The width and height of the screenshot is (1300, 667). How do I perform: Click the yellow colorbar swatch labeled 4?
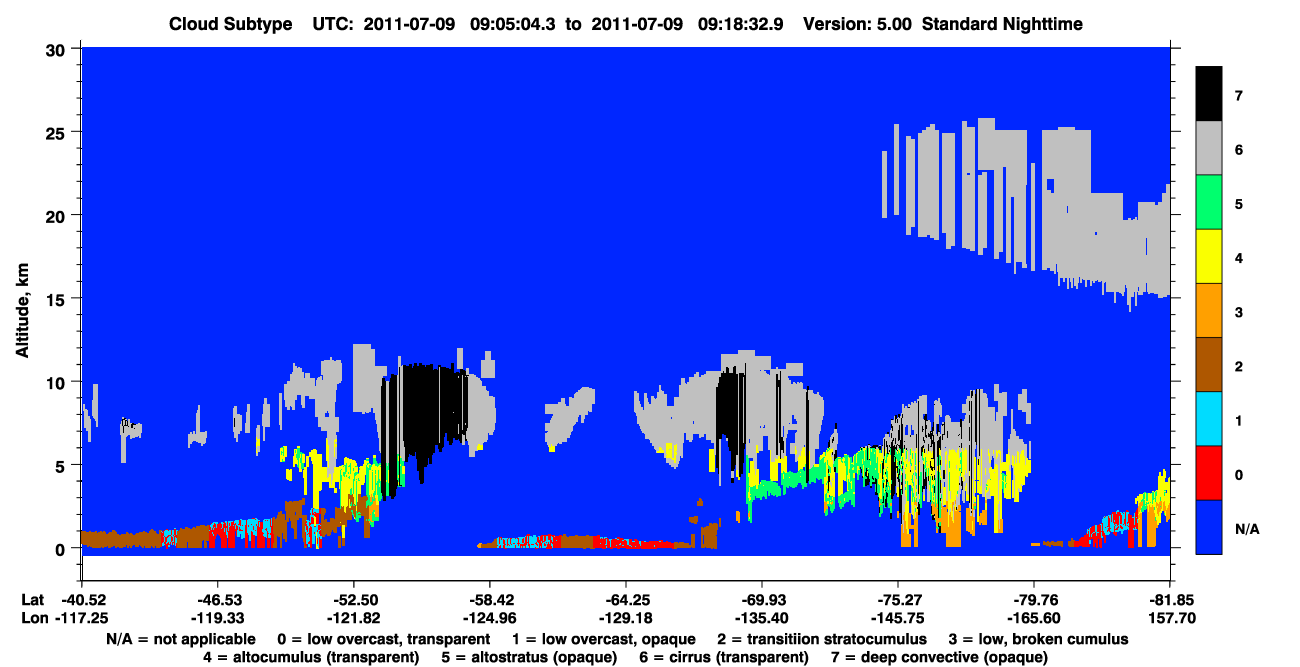[1209, 257]
